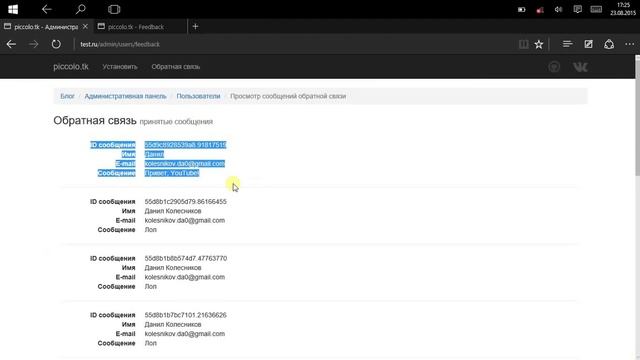Go back in the browser
This screenshot has height=360, width=640.
point(11,44)
